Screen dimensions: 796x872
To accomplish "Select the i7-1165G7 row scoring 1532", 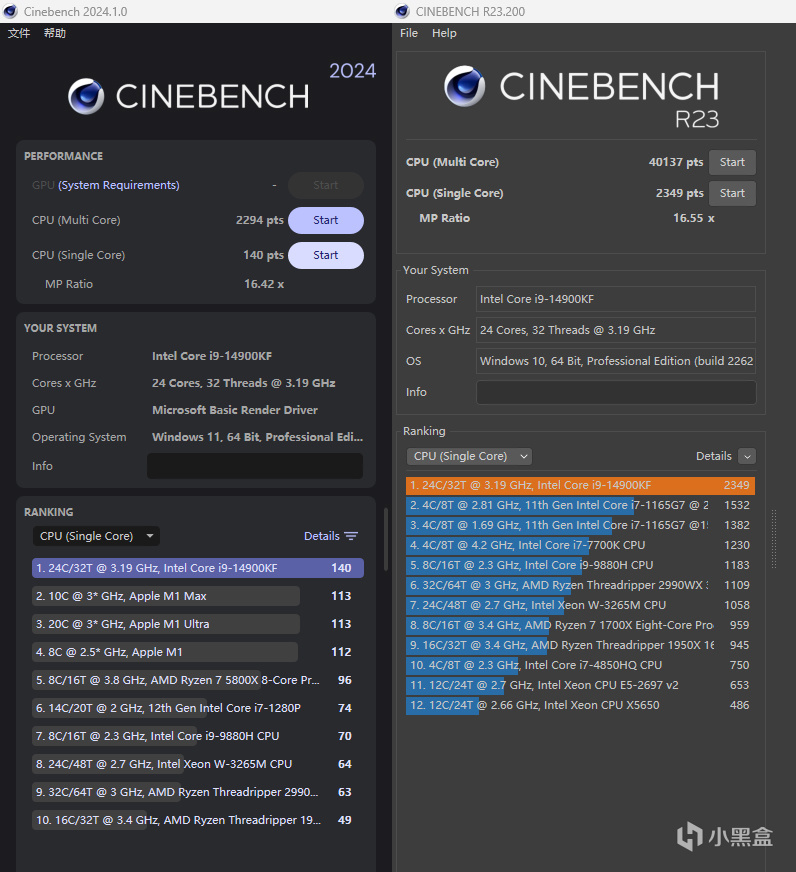I will (580, 506).
